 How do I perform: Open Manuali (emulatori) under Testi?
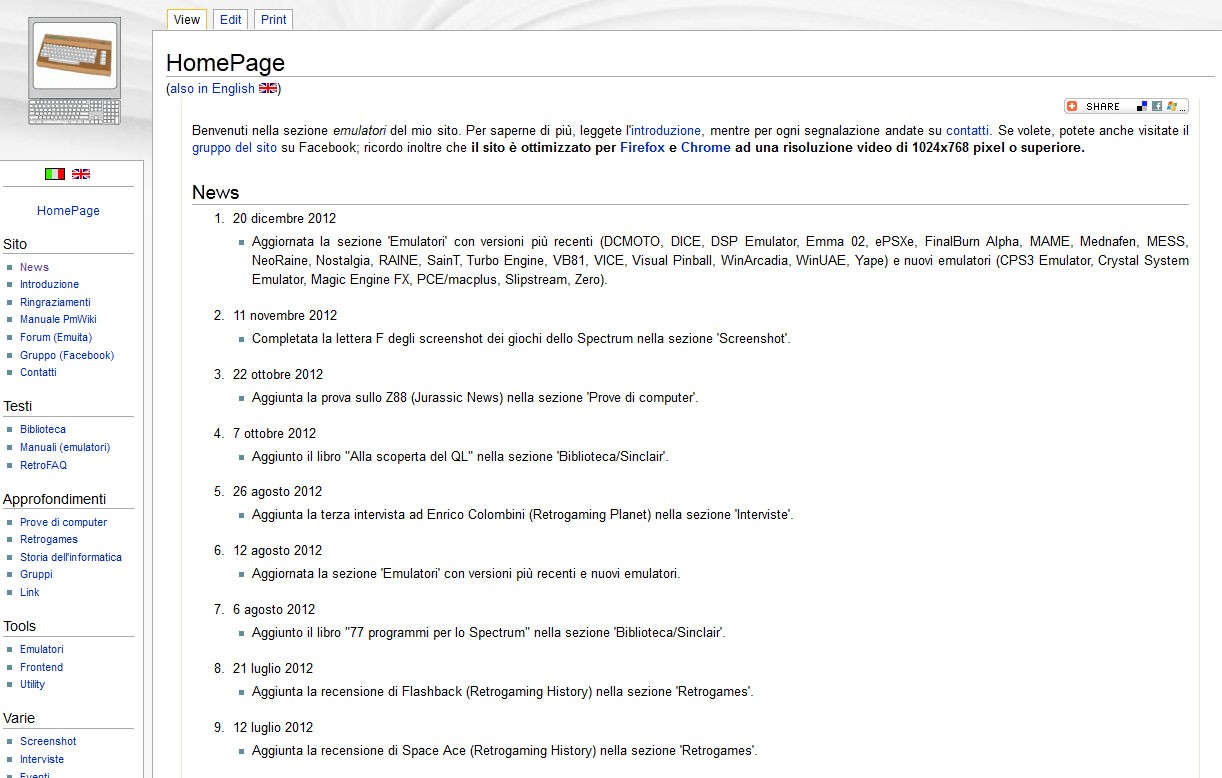pyautogui.click(x=65, y=447)
